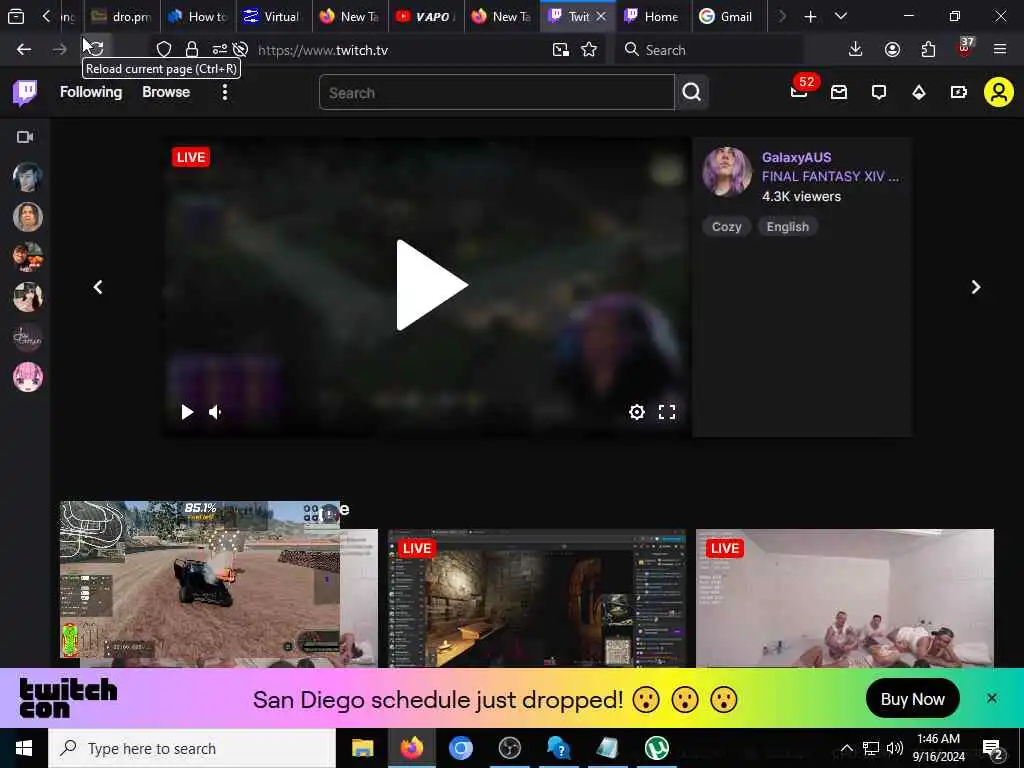
Task: Click the Twitch search magnifier button
Action: (x=692, y=93)
